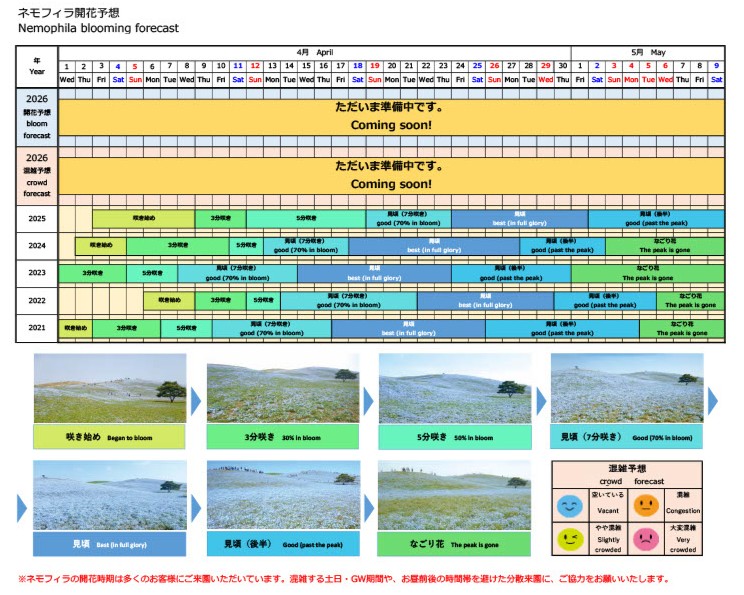Click 'Coming soon!' banner in 2026 crowd forecast row
Image resolution: width=744 pixels, height=595 pixels.
(391, 176)
